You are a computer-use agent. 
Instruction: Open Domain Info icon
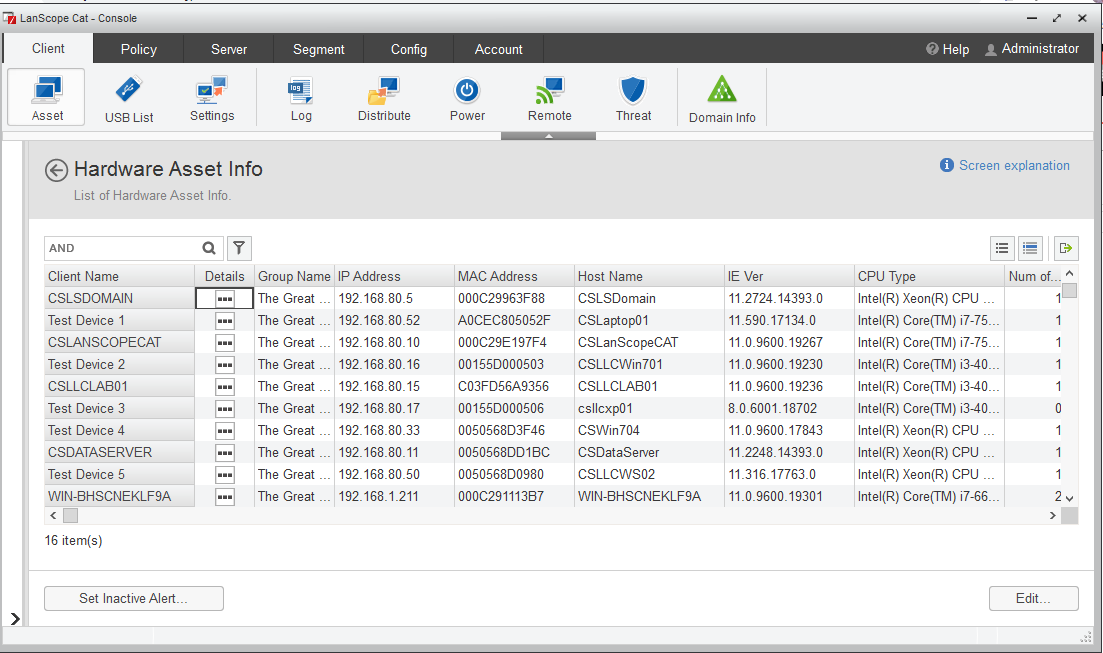(x=722, y=98)
